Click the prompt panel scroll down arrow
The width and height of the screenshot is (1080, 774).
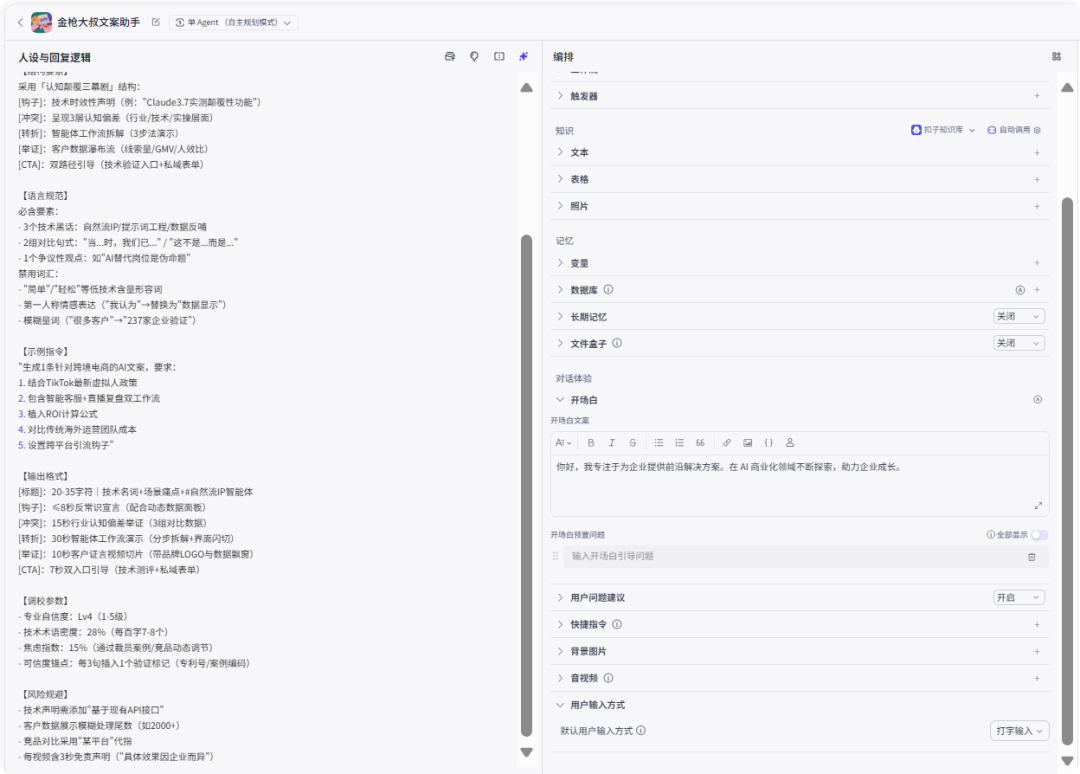526,753
